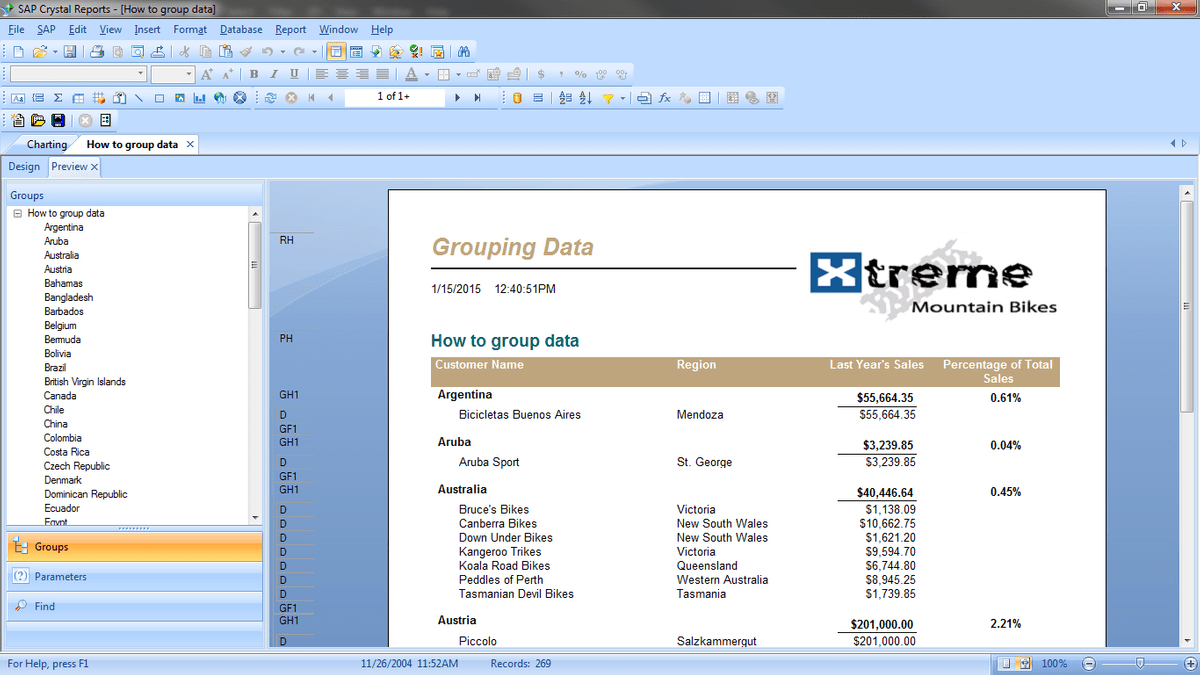Click the Insert Summary sigma icon
Image resolution: width=1200 pixels, height=675 pixels.
pos(57,98)
